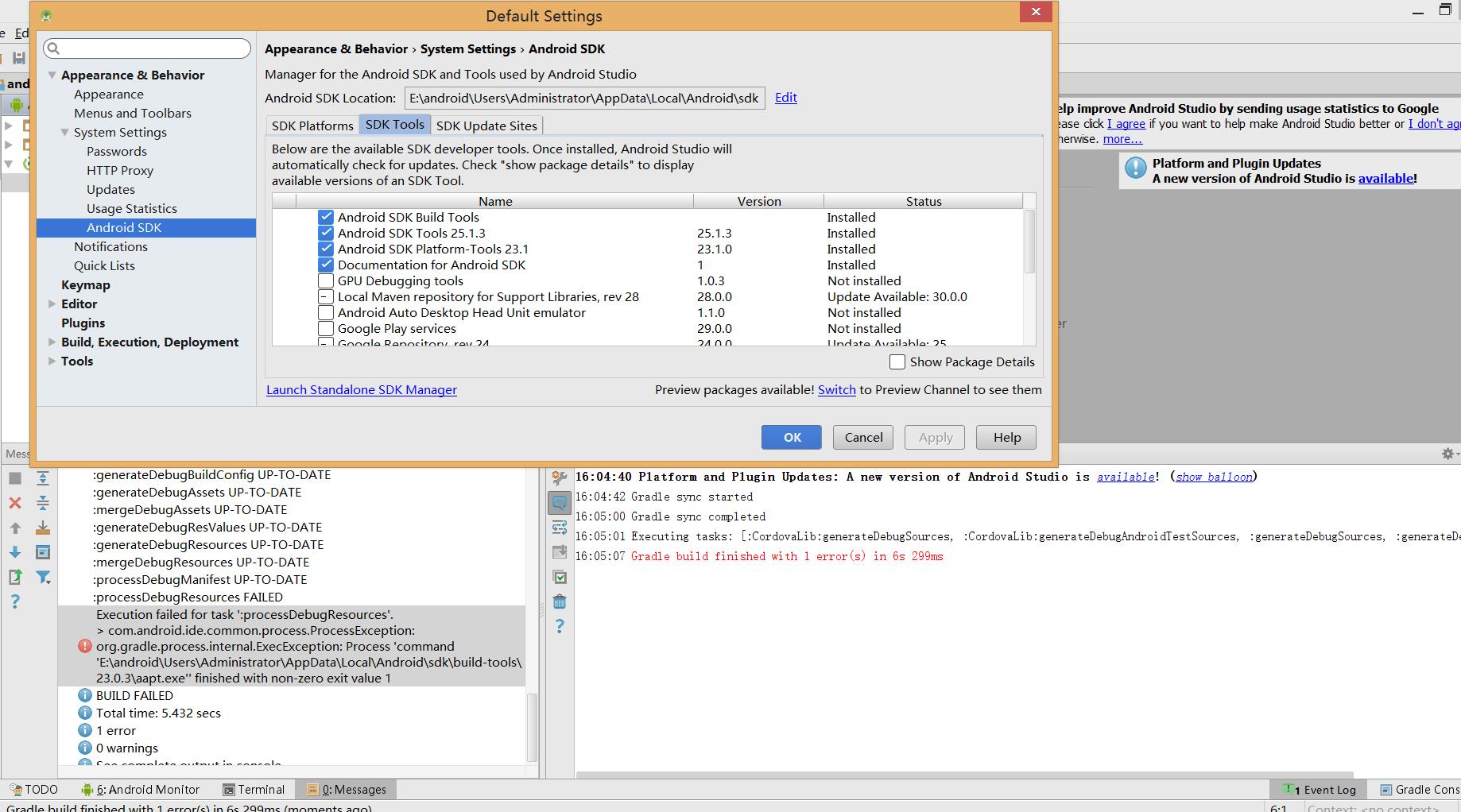Select HTTP Proxy settings item
The image size is (1461, 812).
(x=120, y=170)
